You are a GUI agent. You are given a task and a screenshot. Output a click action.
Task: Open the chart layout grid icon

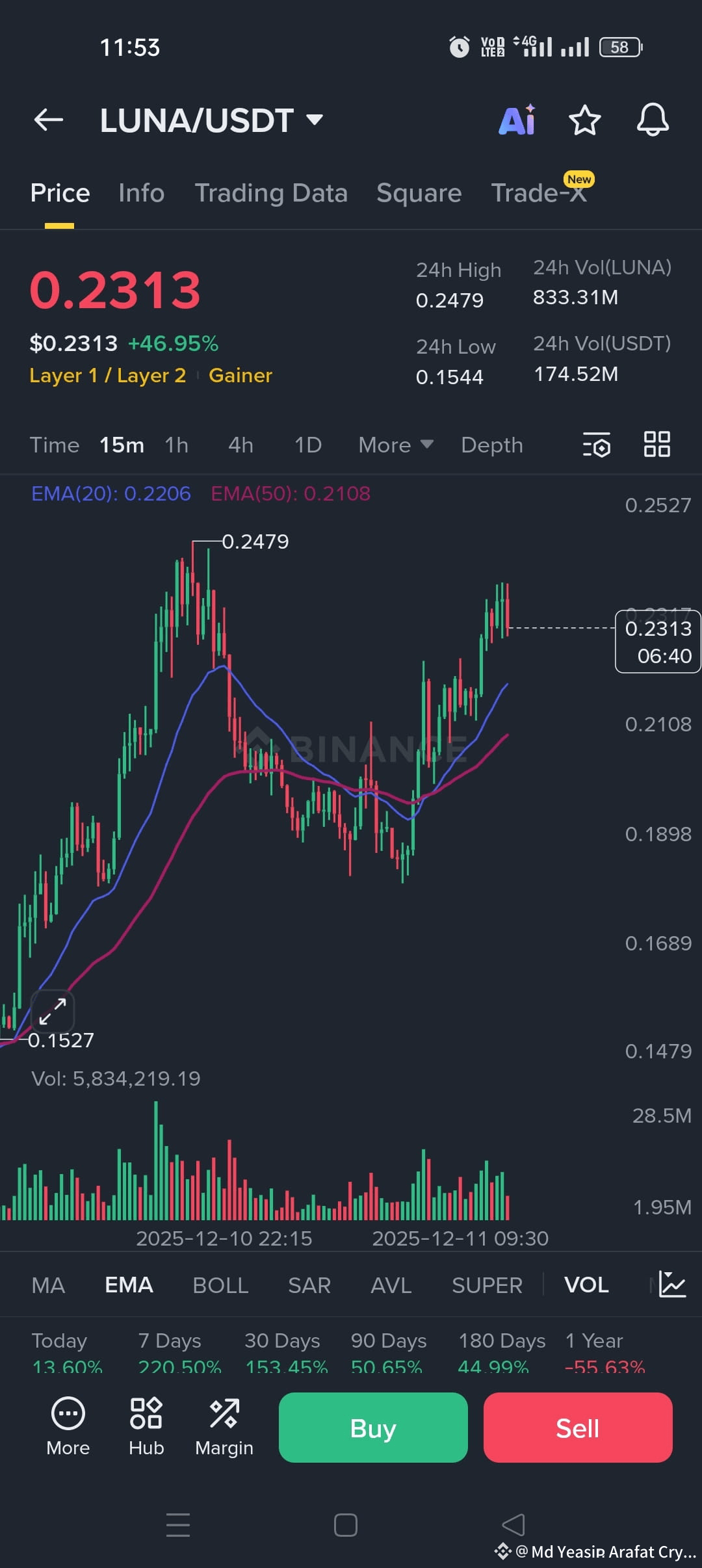pos(656,445)
